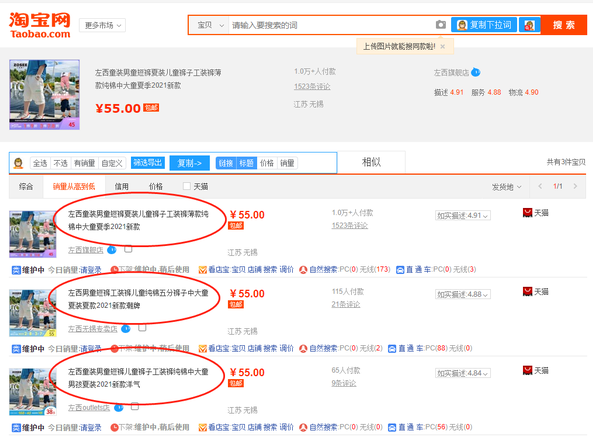
Task: Check the 天猫 filter checkbox
Action: click(x=186, y=186)
